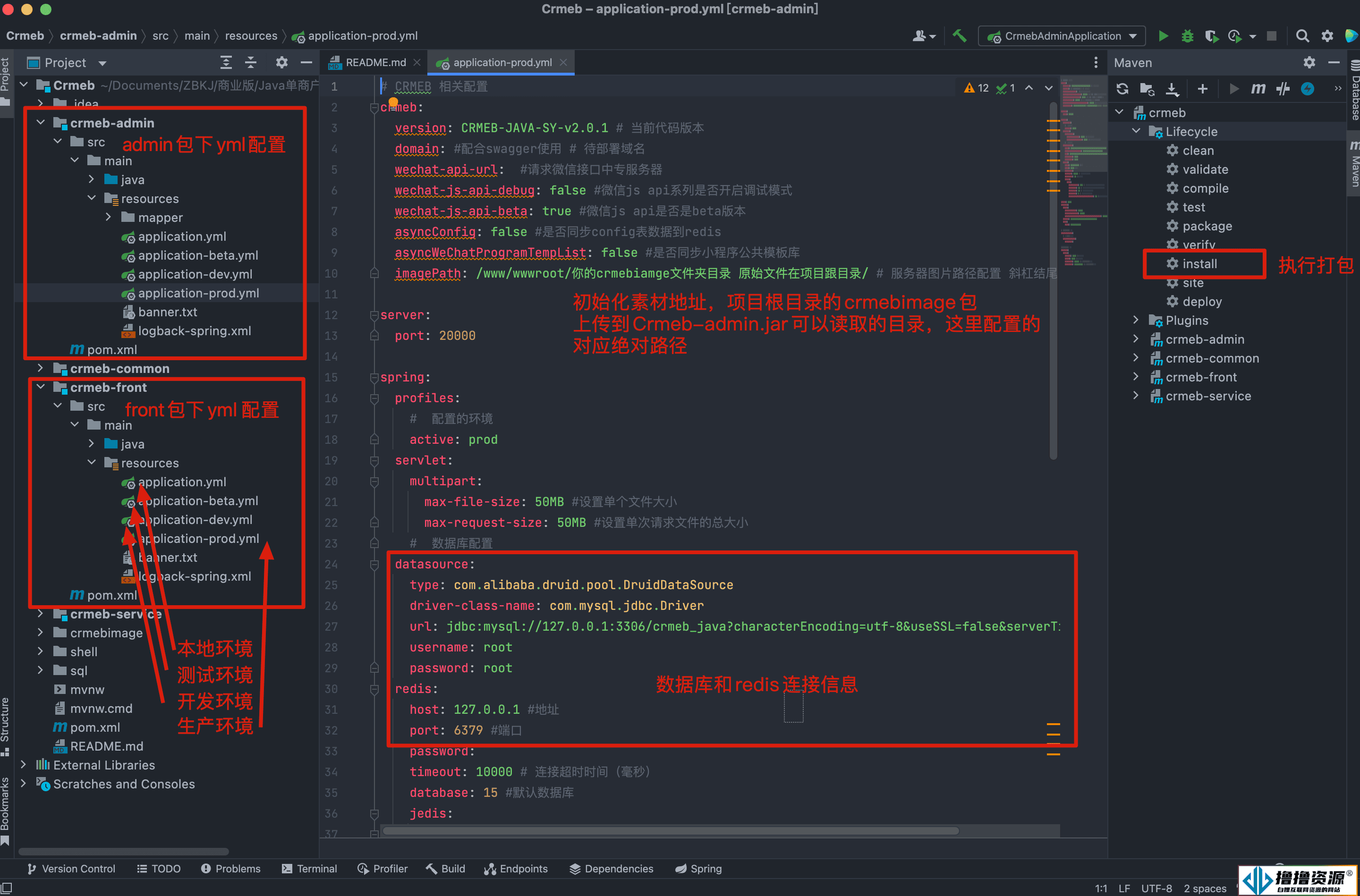Click the UTF-8 encoding in status bar
Screen dimensions: 1360x896
pos(1156,888)
